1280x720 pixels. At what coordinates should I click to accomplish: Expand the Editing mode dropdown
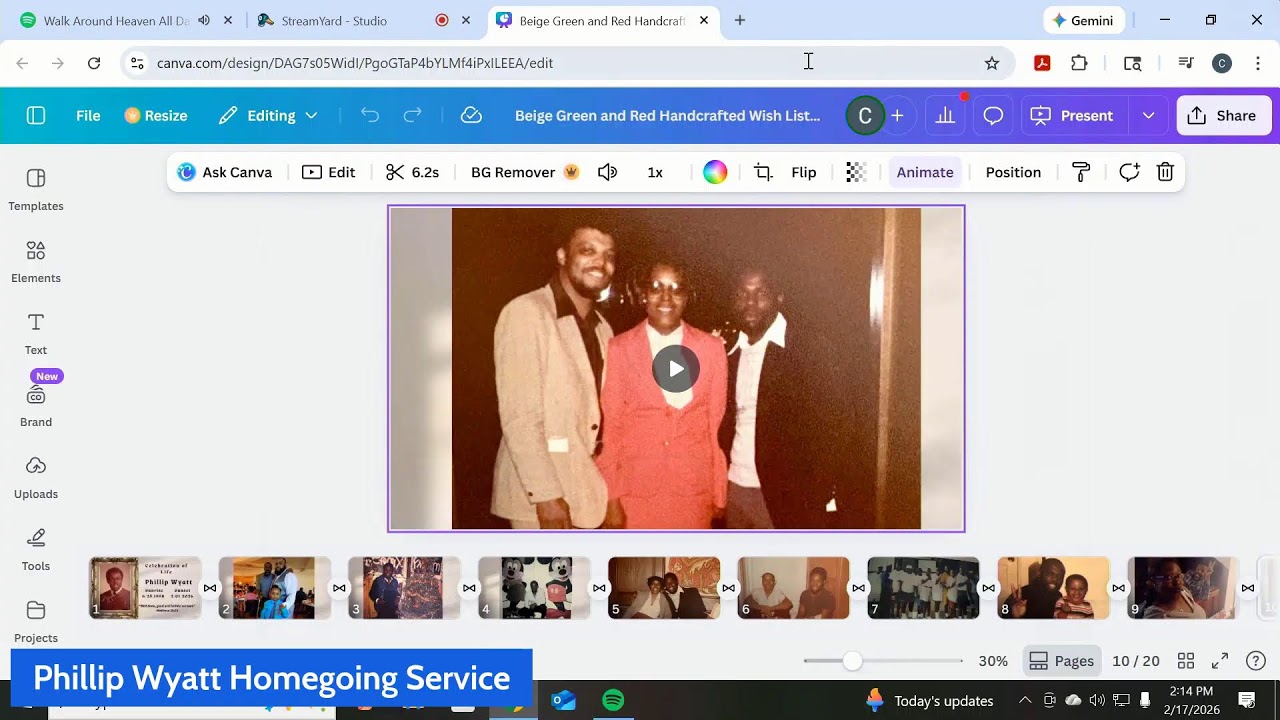[268, 116]
